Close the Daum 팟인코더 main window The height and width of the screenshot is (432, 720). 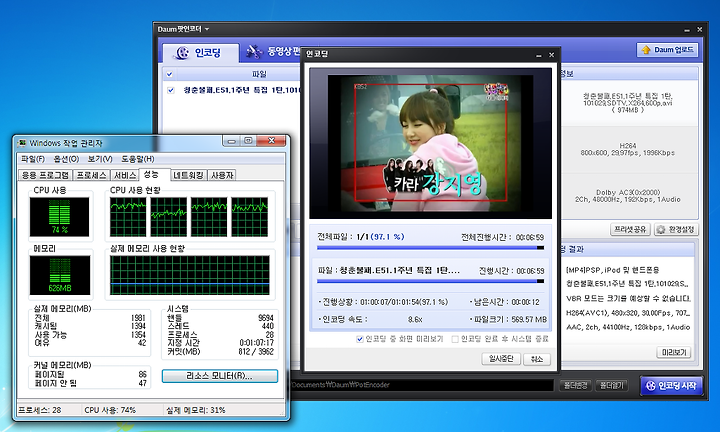click(x=699, y=29)
